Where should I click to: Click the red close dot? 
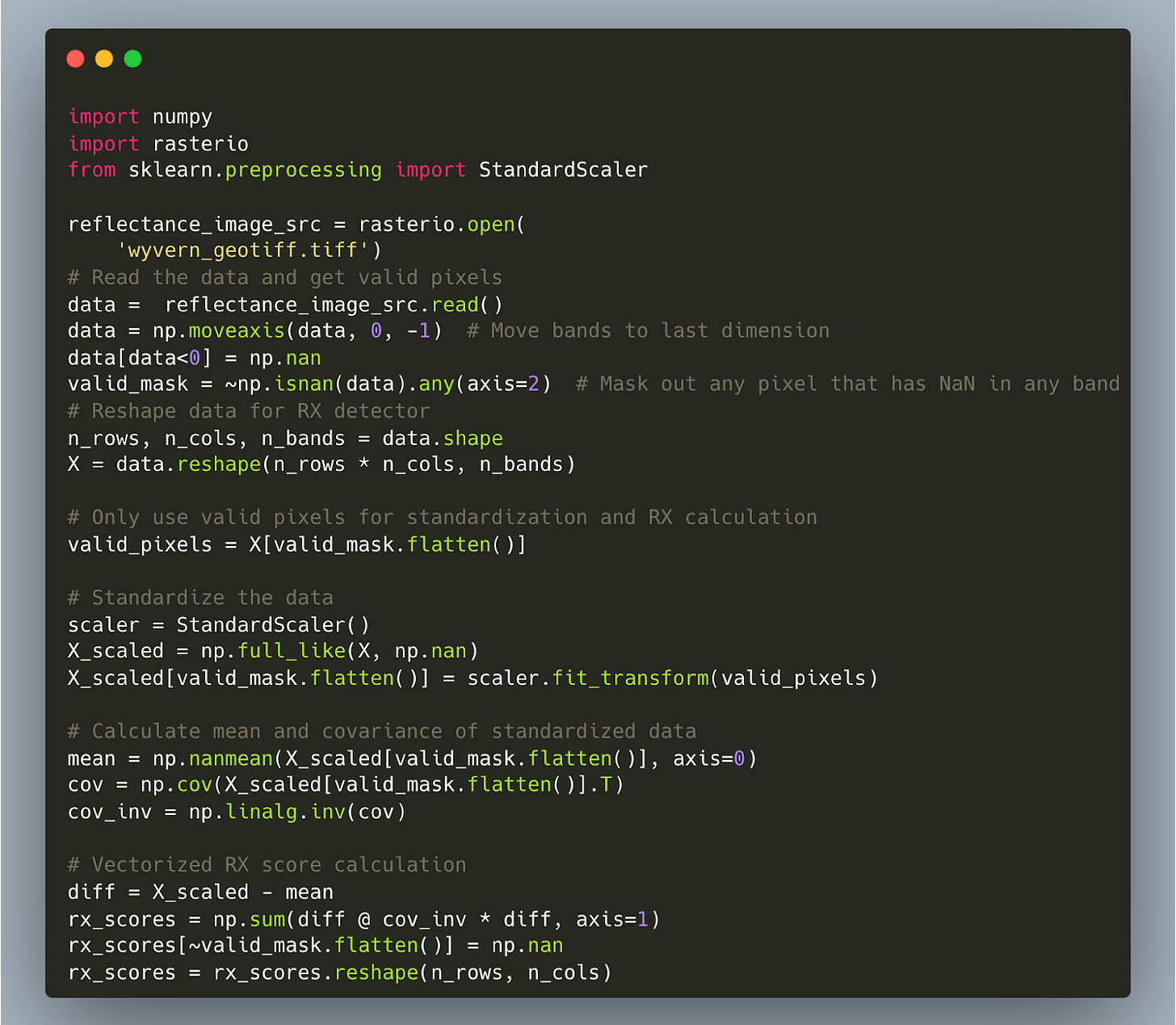75,59
